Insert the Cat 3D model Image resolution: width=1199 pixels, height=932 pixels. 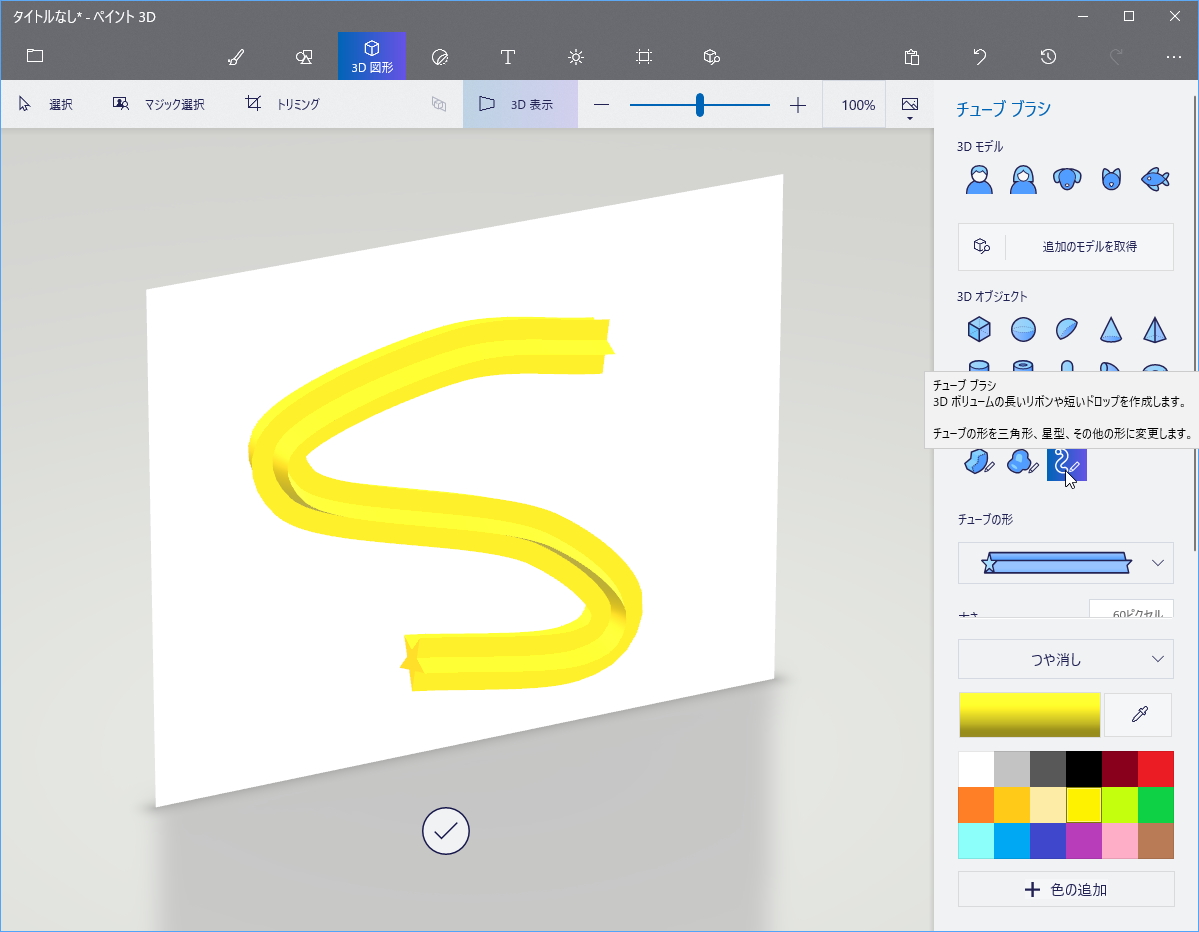[x=1111, y=180]
